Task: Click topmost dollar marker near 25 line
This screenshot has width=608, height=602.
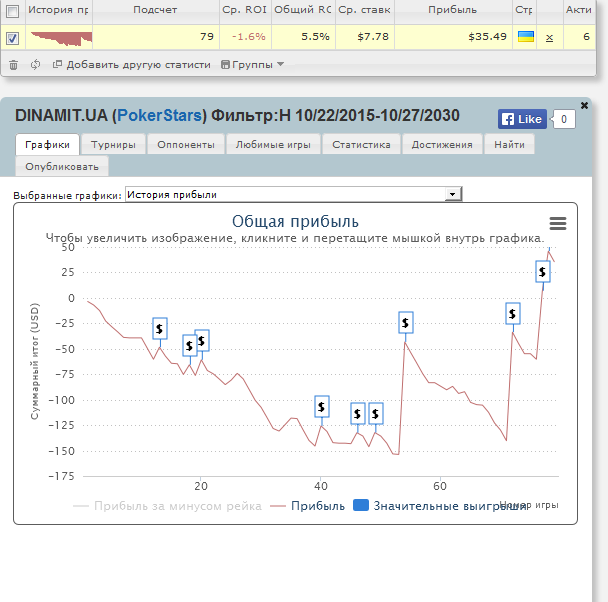Action: pyautogui.click(x=543, y=271)
